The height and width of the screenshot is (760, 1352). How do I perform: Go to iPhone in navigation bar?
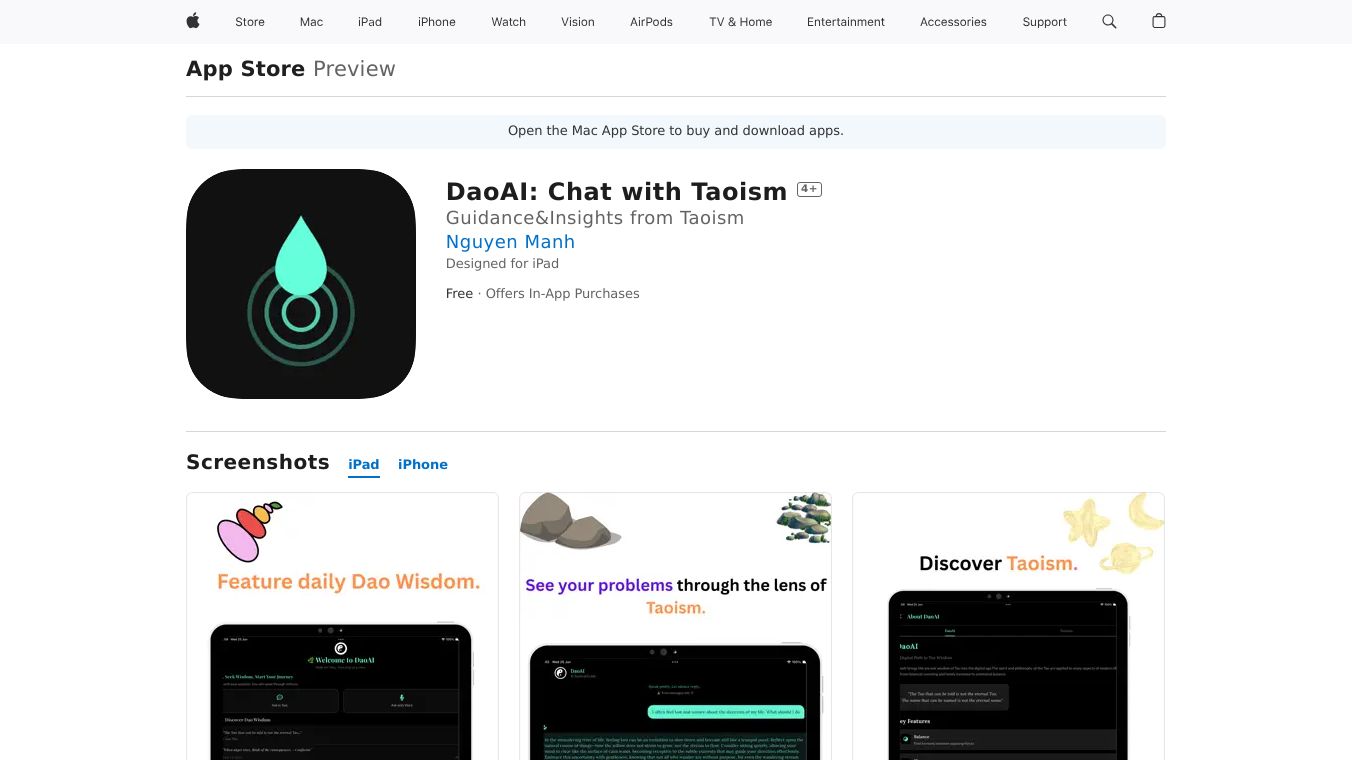437,22
